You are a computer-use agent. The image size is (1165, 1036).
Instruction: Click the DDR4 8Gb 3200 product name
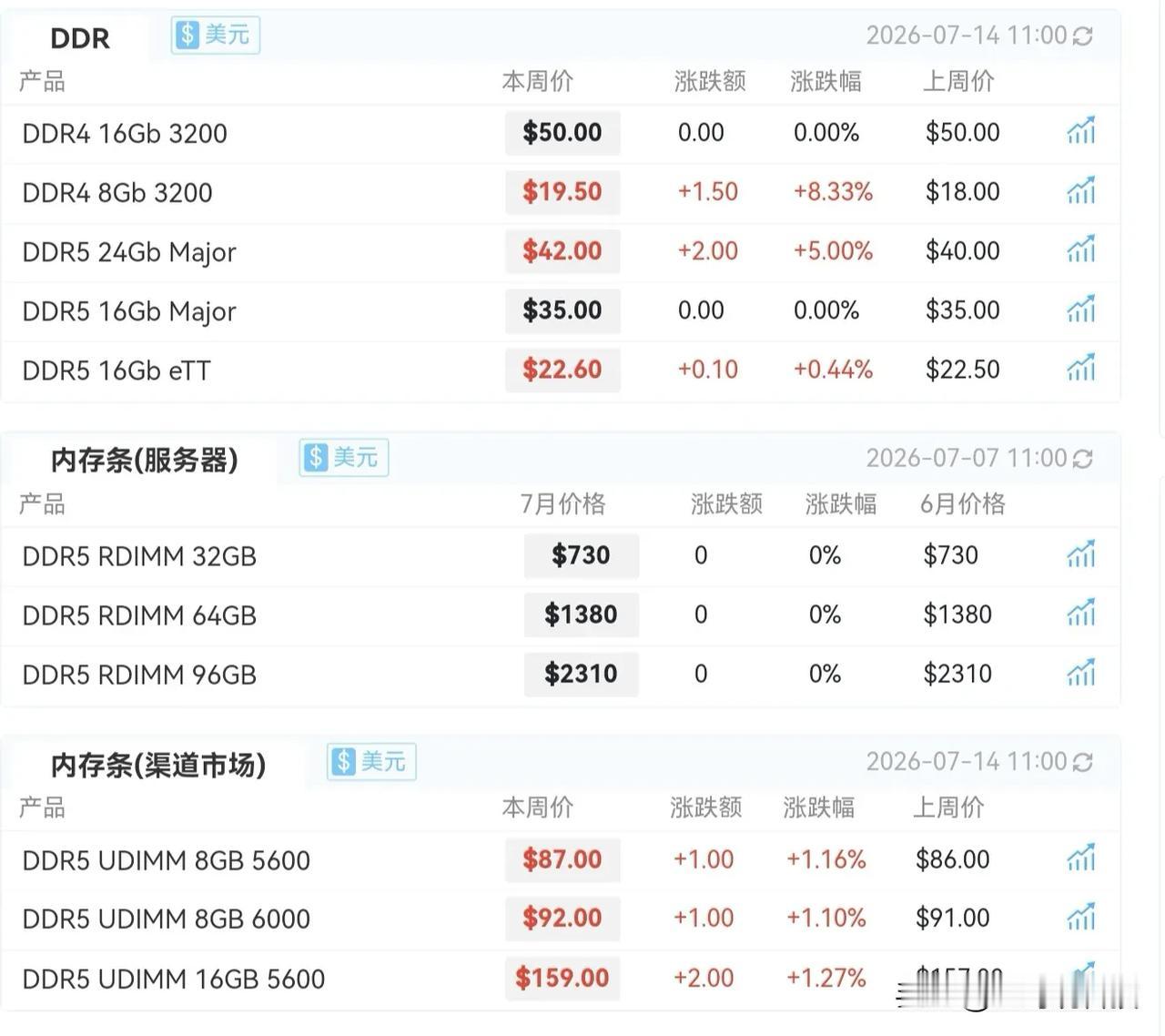click(x=117, y=193)
